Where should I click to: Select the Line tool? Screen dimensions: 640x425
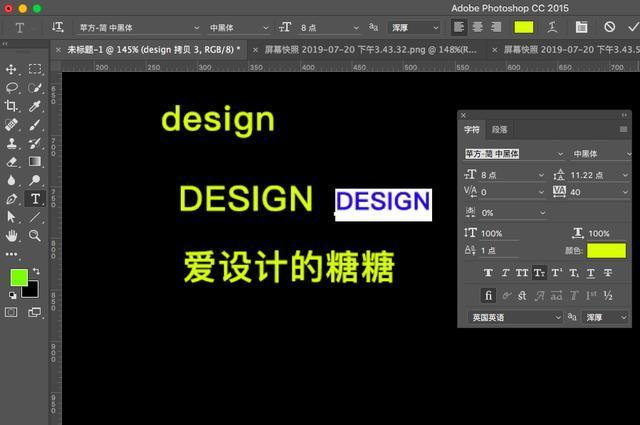(35, 217)
